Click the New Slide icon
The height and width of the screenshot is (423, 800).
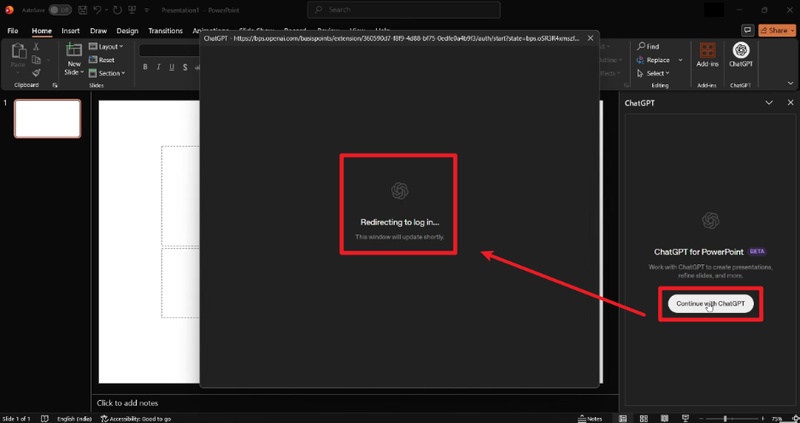(x=74, y=50)
